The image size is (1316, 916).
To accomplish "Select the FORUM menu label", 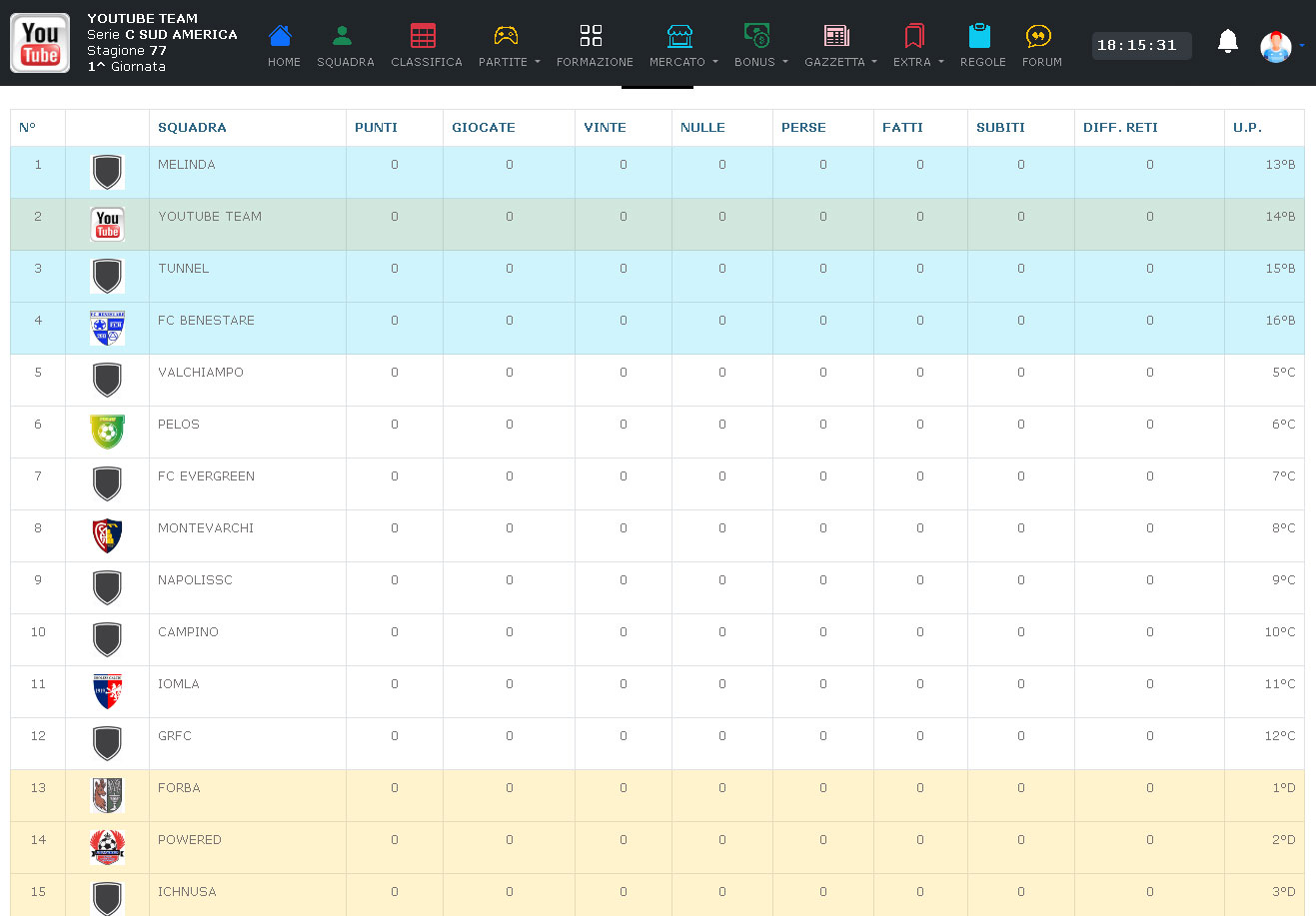I will [x=1042, y=62].
